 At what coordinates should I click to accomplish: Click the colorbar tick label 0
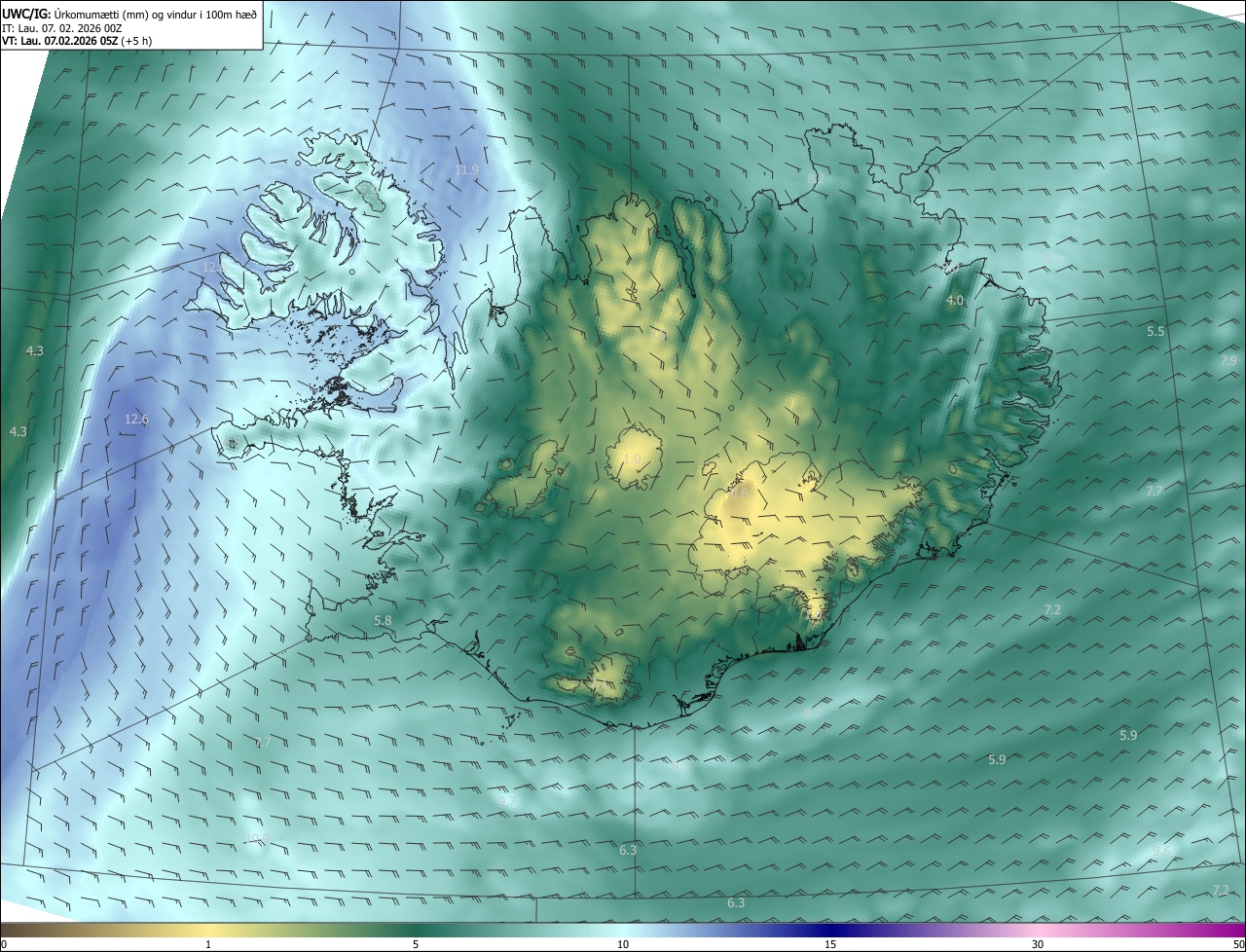pyautogui.click(x=4, y=944)
